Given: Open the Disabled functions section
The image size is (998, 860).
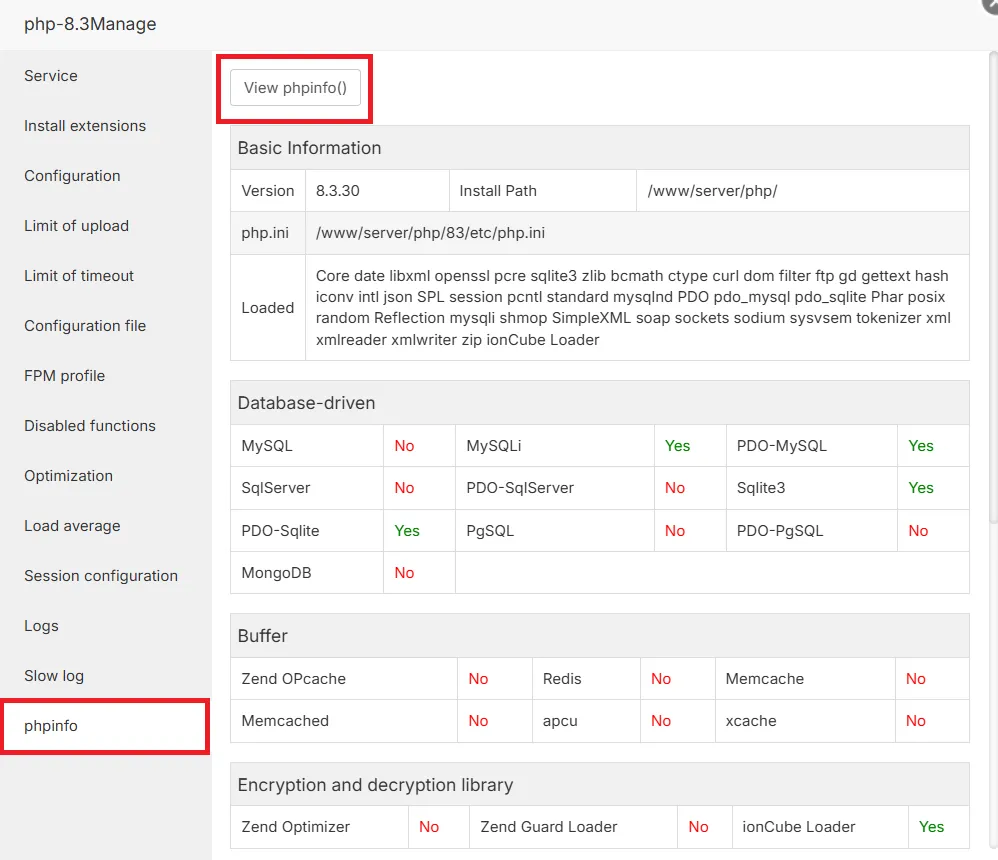Looking at the screenshot, I should click(89, 426).
